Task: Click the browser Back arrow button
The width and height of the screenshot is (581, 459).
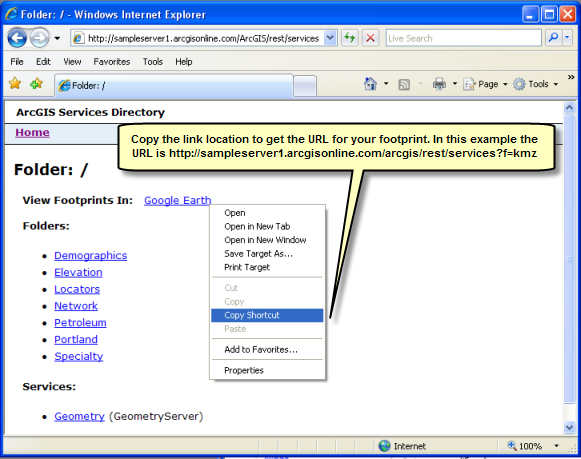Action: [17, 38]
